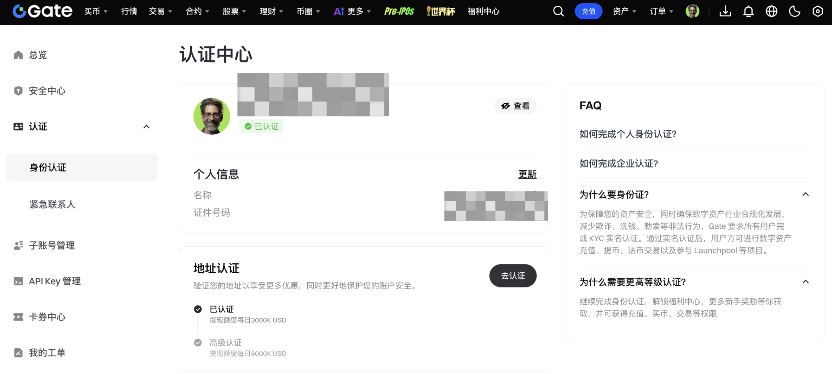
Task: Open the 理财 dropdown menu
Action: point(271,11)
